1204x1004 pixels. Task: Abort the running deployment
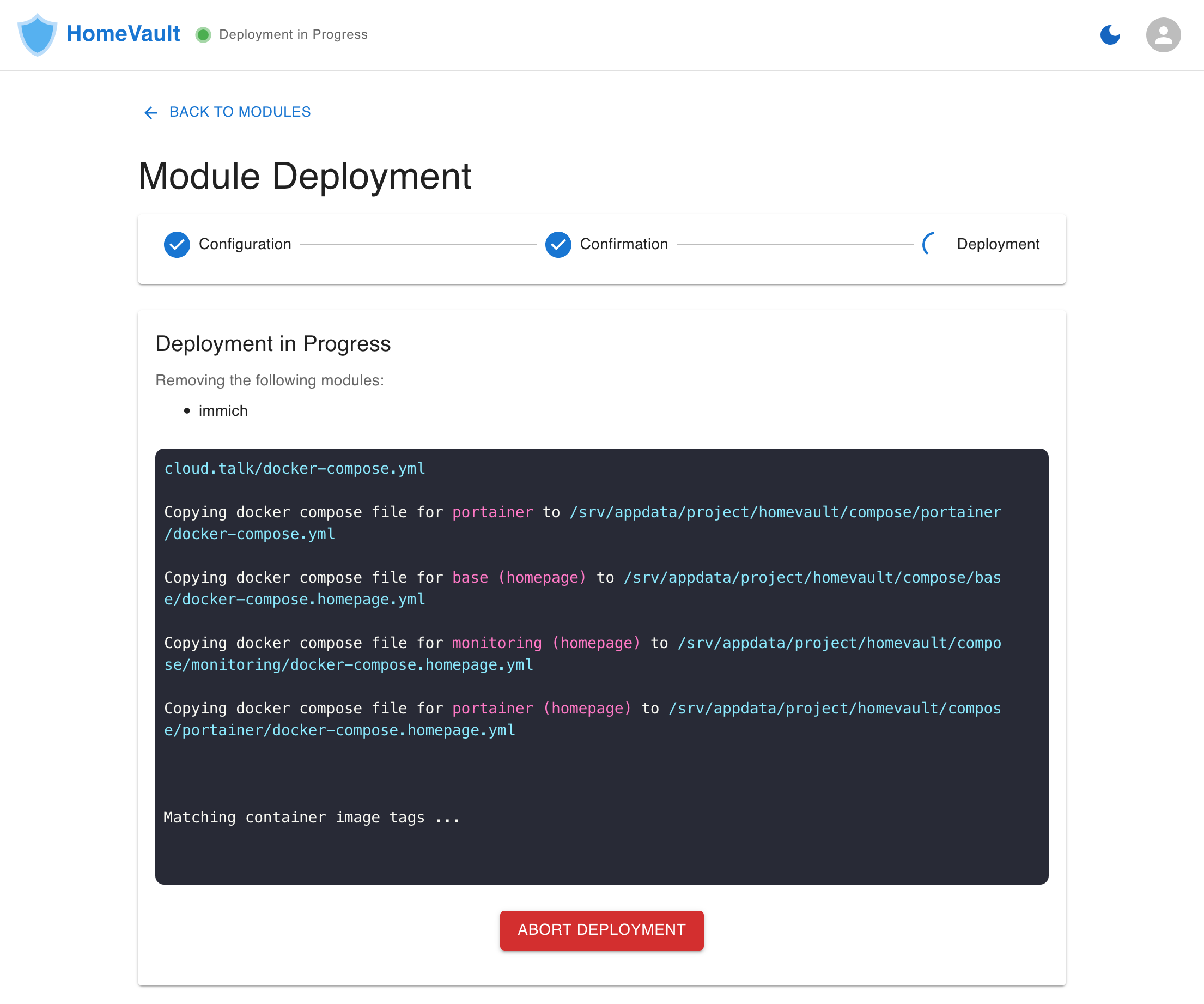601,930
